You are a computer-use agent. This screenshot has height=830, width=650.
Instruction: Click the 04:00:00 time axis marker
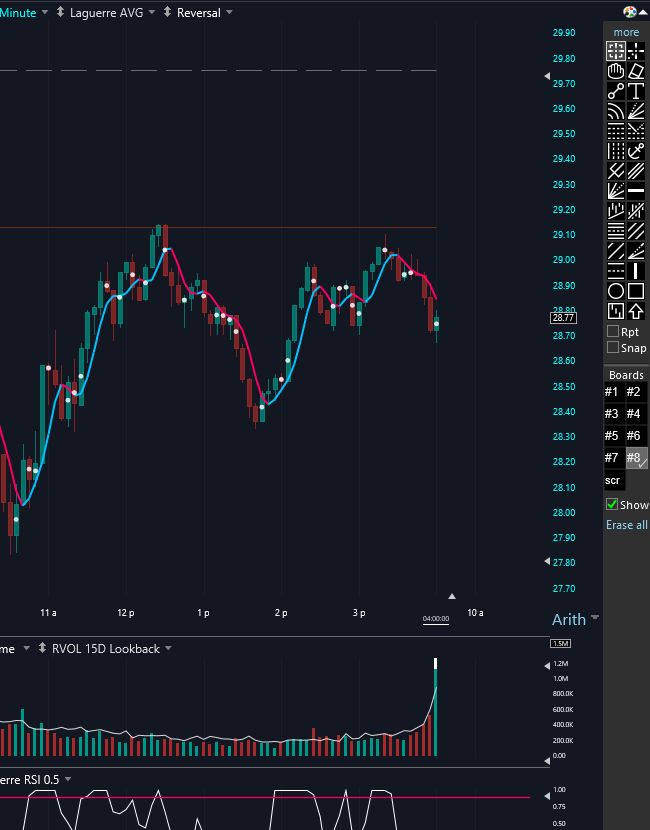point(436,619)
